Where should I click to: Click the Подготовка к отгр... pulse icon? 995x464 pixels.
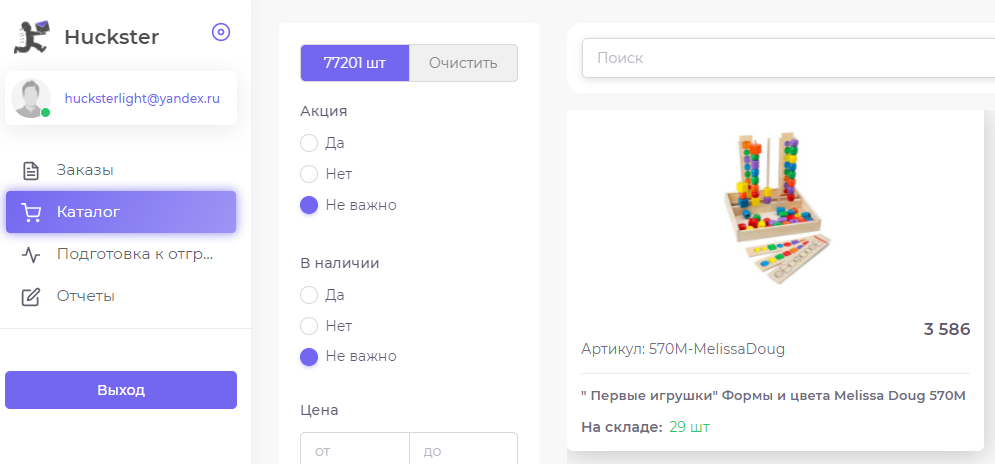point(30,255)
